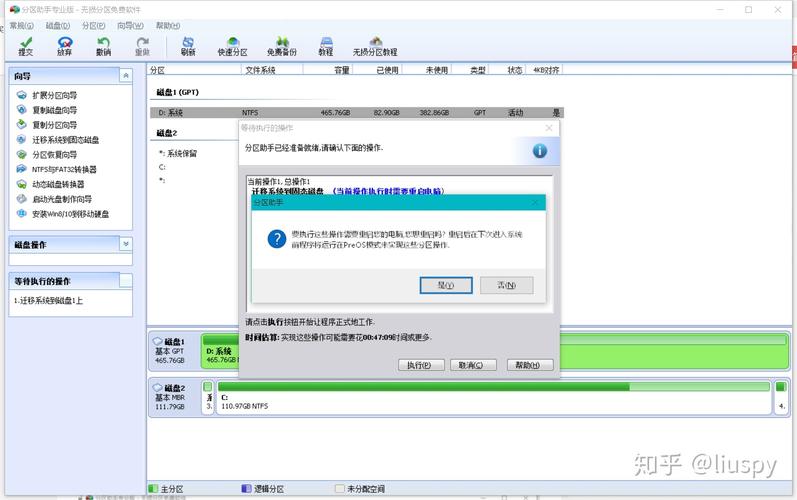Image resolution: width=797 pixels, height=500 pixels.
Task: Click the 帮助(H) button in pending dialog
Action: (530, 365)
